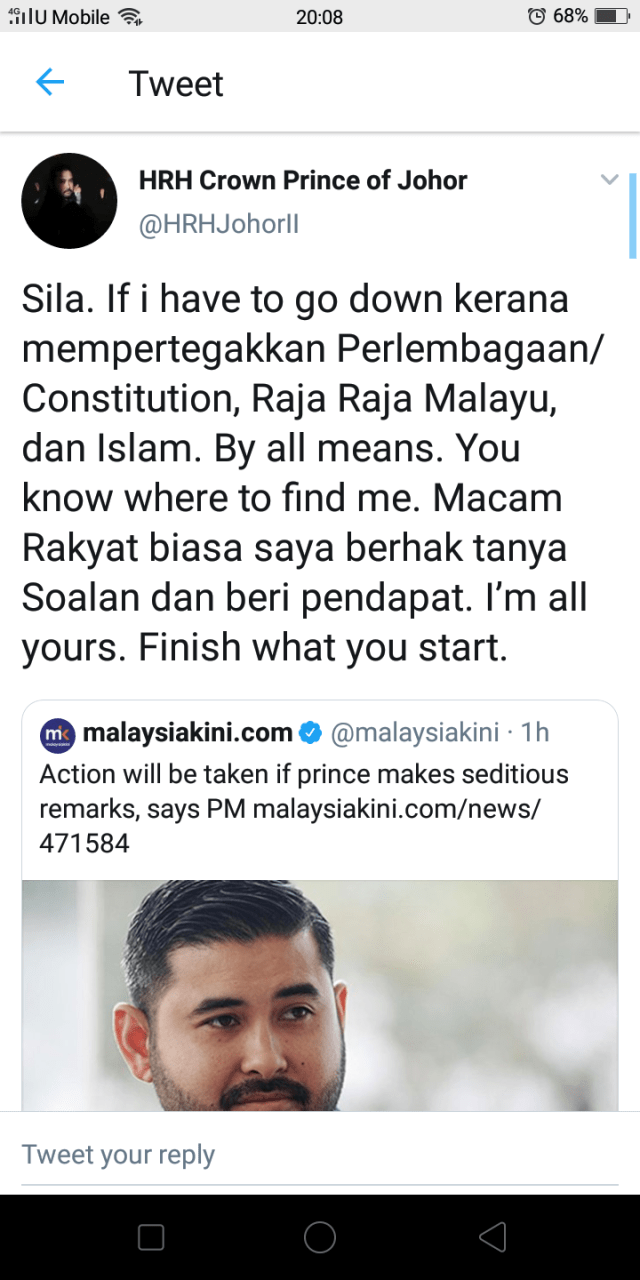Focus the Tweet your reply field

(x=320, y=1155)
